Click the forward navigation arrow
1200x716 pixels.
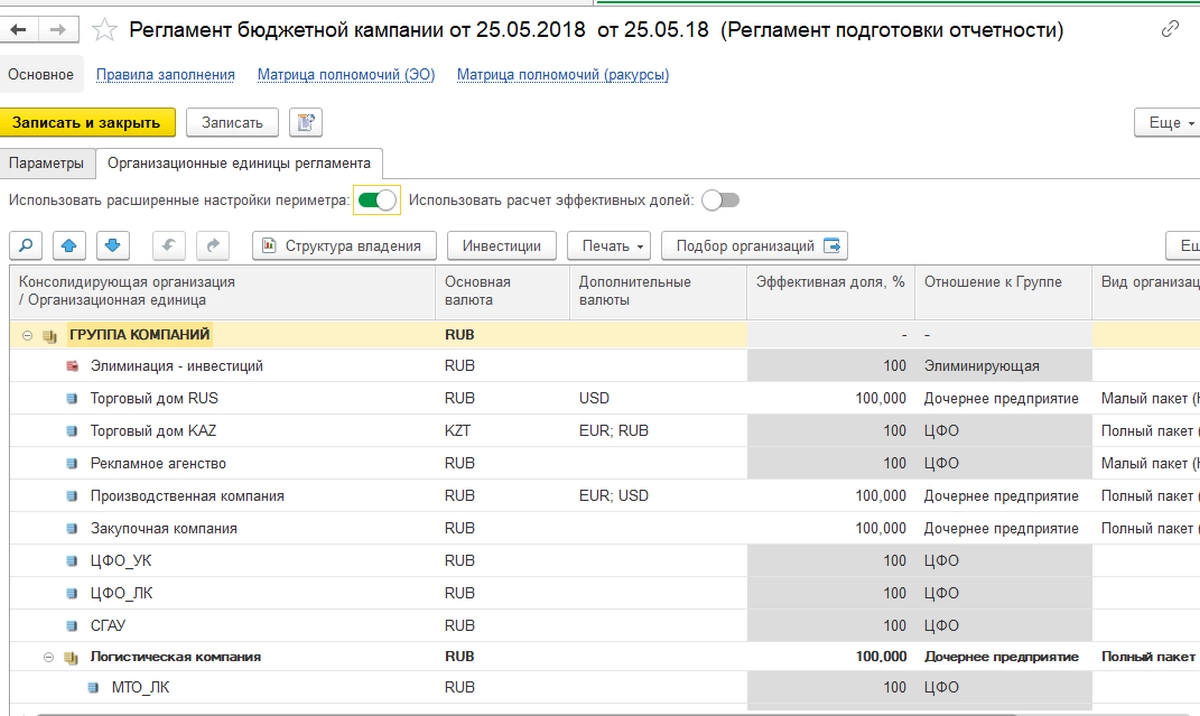[57, 30]
